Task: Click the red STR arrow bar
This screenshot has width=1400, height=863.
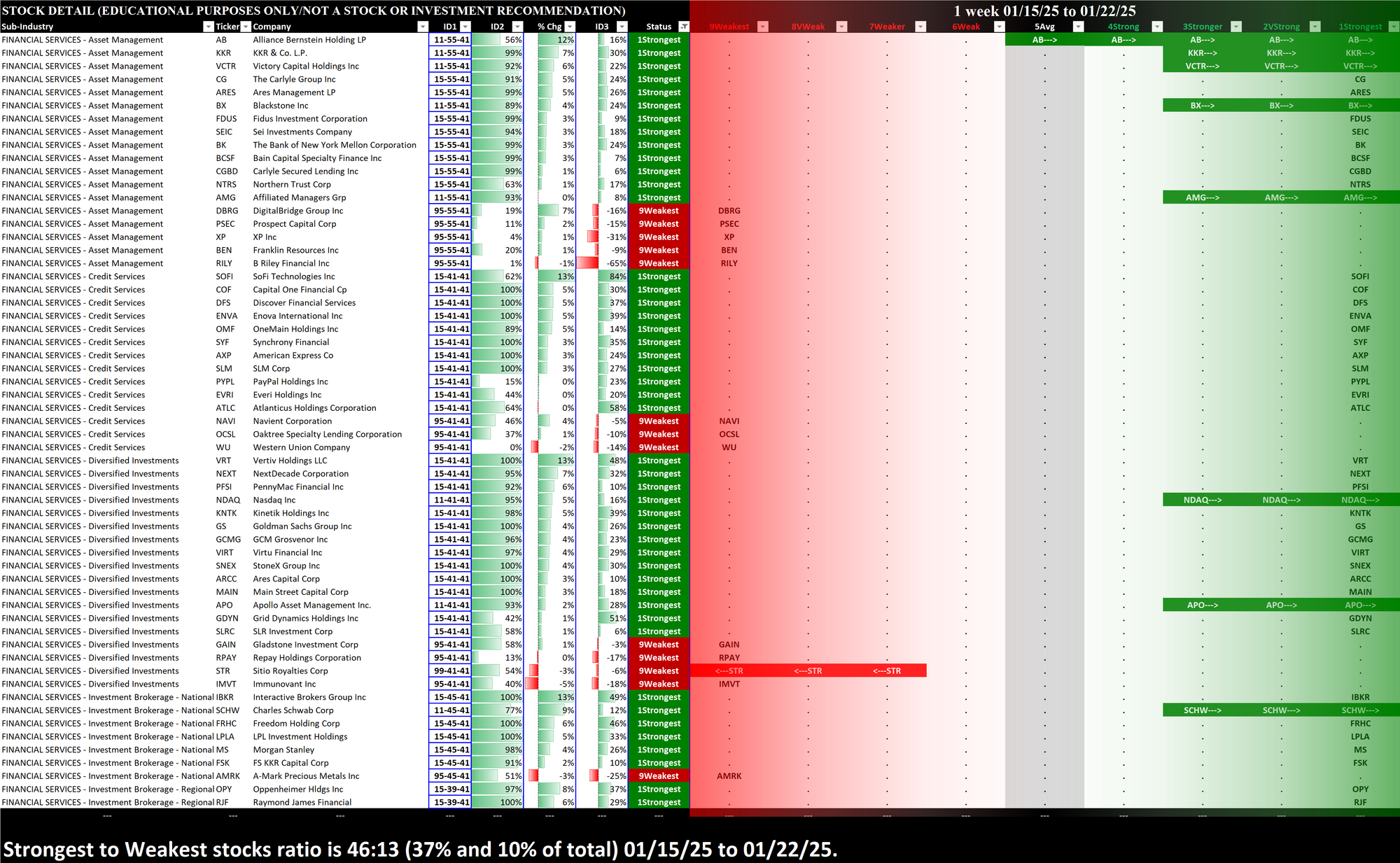Action: pyautogui.click(x=808, y=671)
